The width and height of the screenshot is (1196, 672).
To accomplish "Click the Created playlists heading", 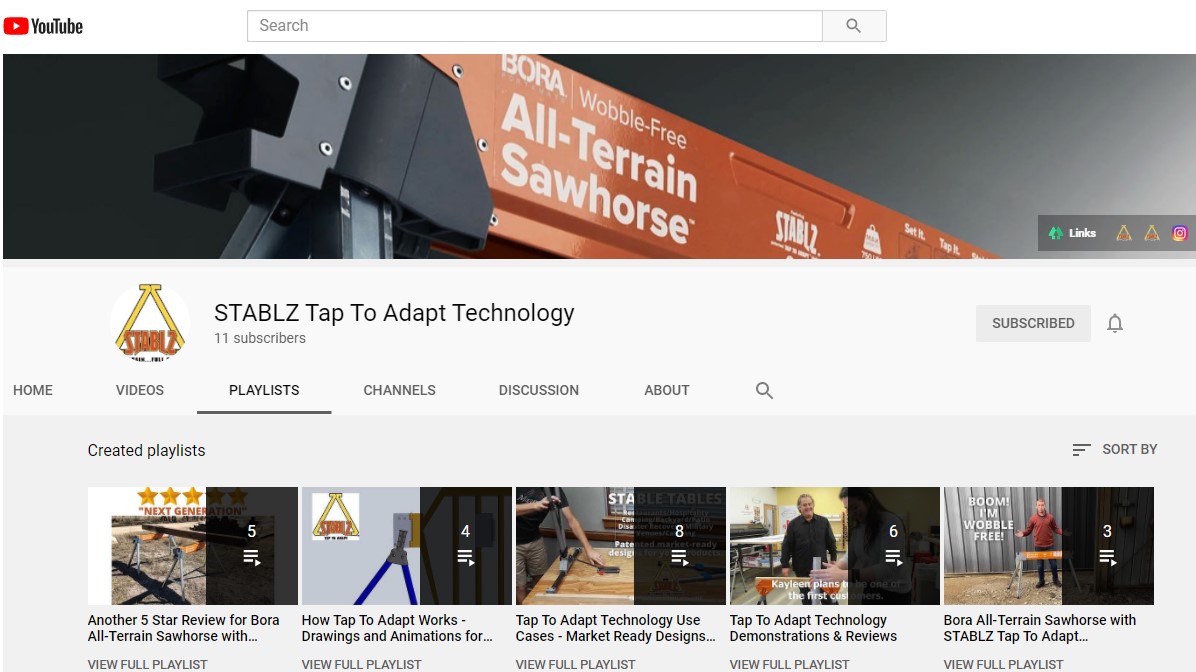I will (x=146, y=450).
